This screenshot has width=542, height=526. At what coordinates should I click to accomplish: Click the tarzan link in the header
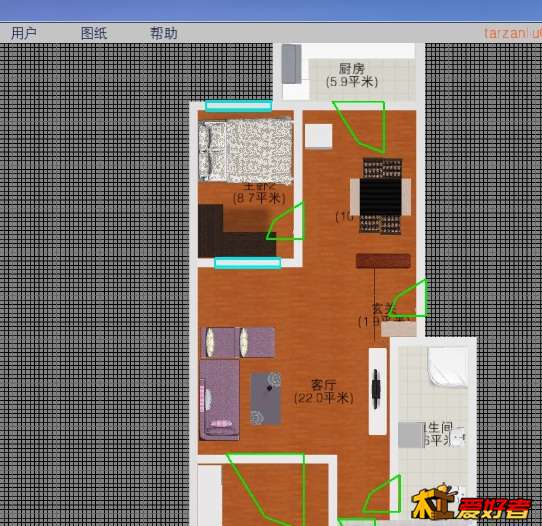(513, 33)
